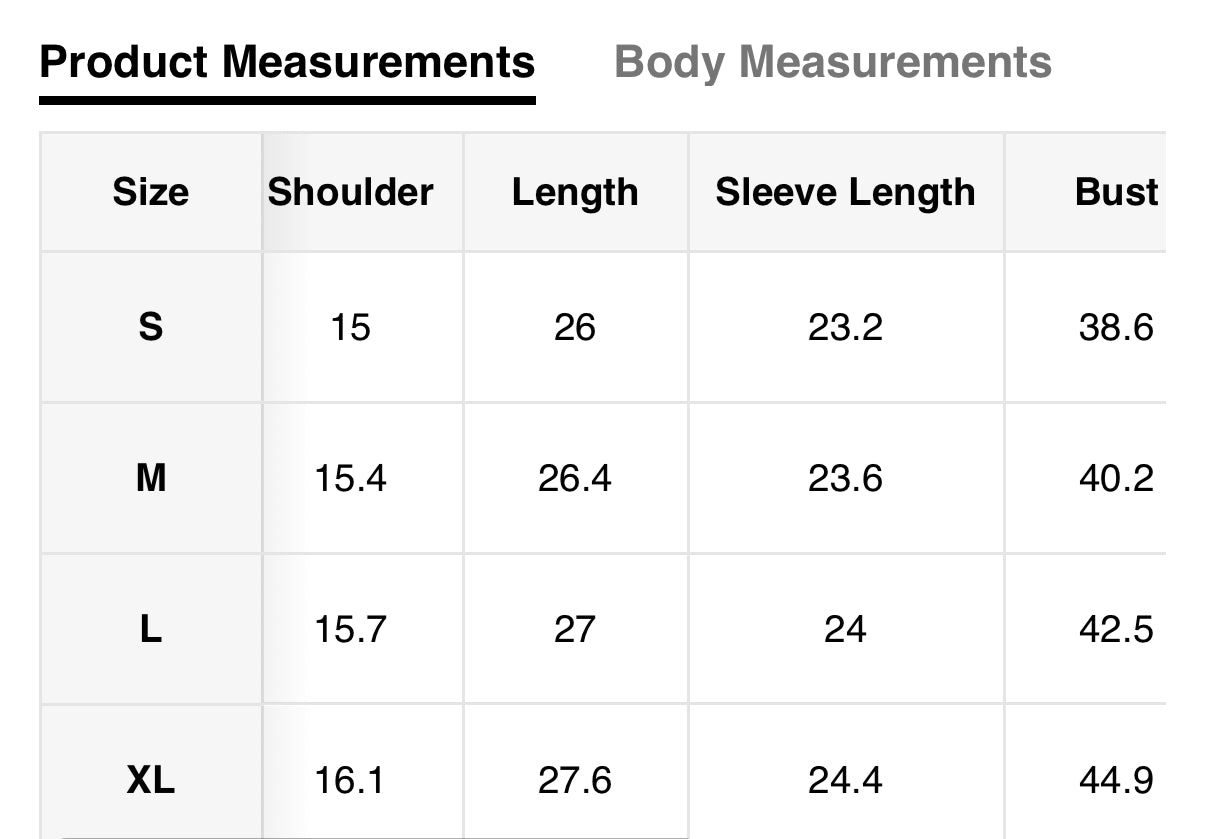Click the 44.9 bust cell
This screenshot has width=1206, height=839.
tap(1116, 780)
